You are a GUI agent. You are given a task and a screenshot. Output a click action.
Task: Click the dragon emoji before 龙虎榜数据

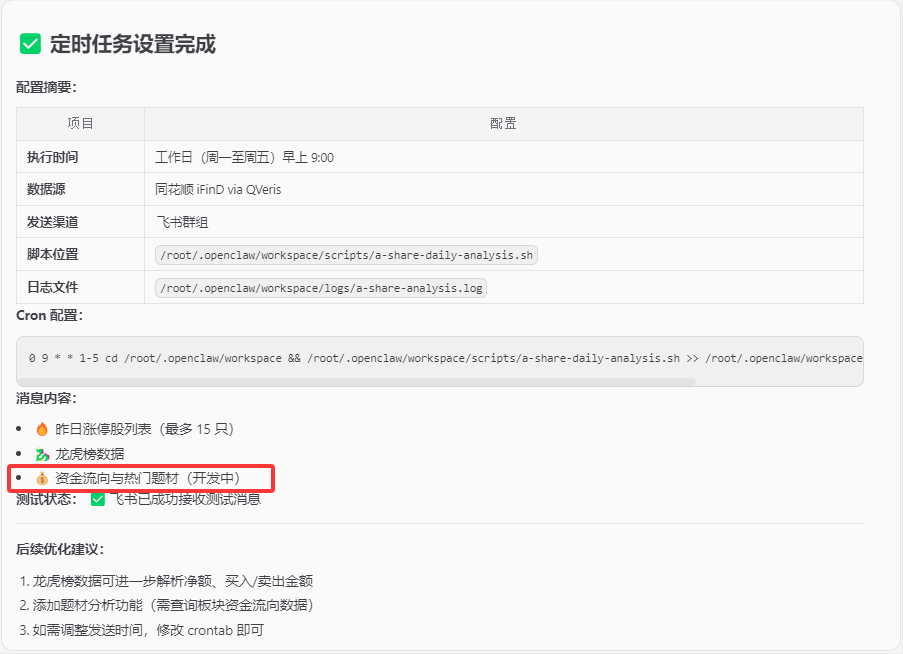pyautogui.click(x=42, y=454)
